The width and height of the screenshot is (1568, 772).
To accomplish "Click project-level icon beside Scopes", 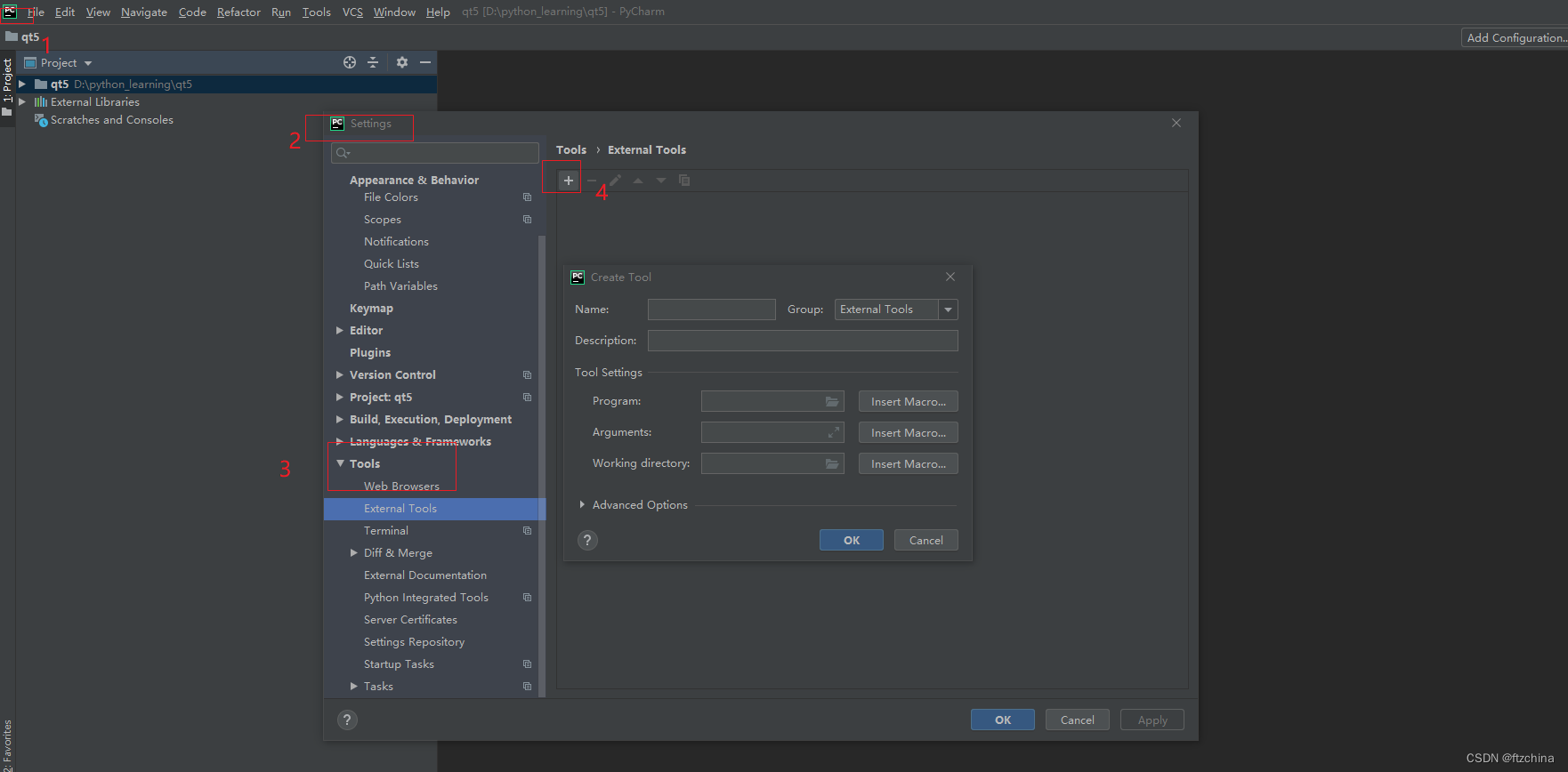I will click(527, 220).
